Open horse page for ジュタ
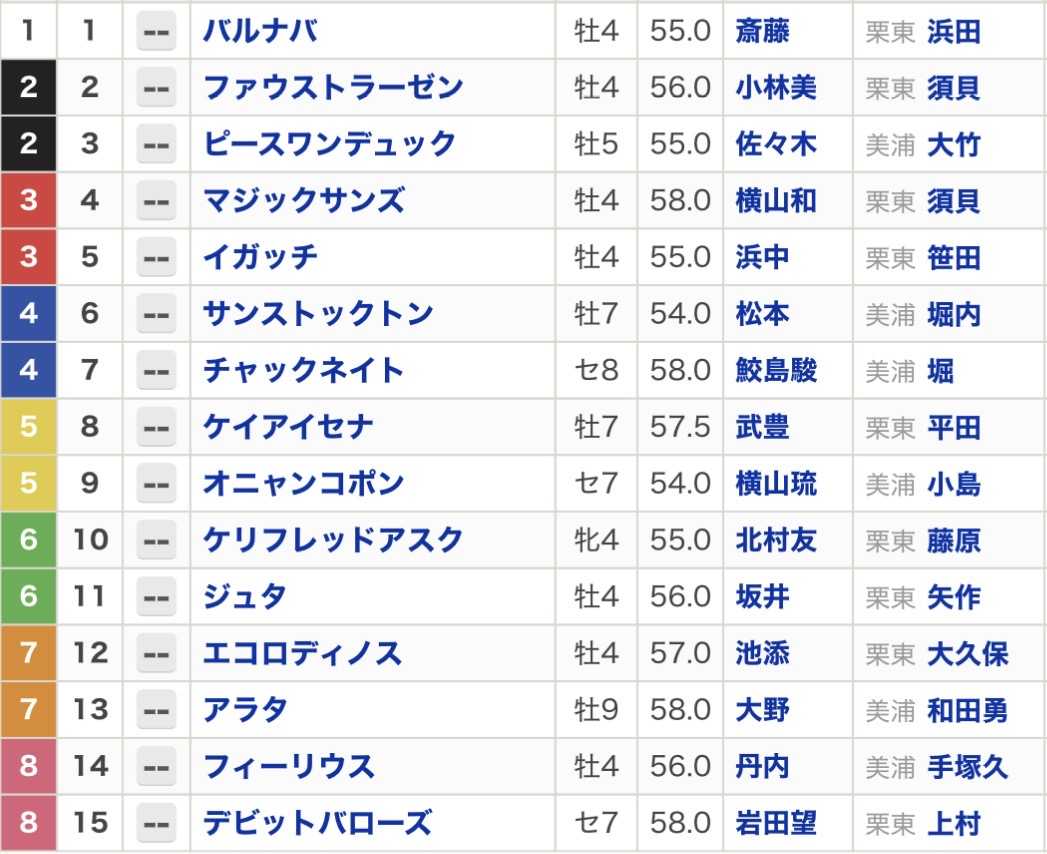Screen dimensions: 1047x854 245,597
